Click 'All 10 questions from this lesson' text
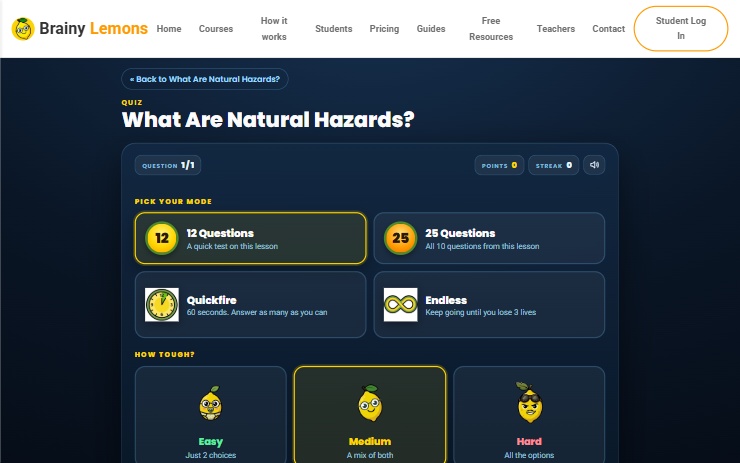Image resolution: width=740 pixels, height=463 pixels. [482, 246]
